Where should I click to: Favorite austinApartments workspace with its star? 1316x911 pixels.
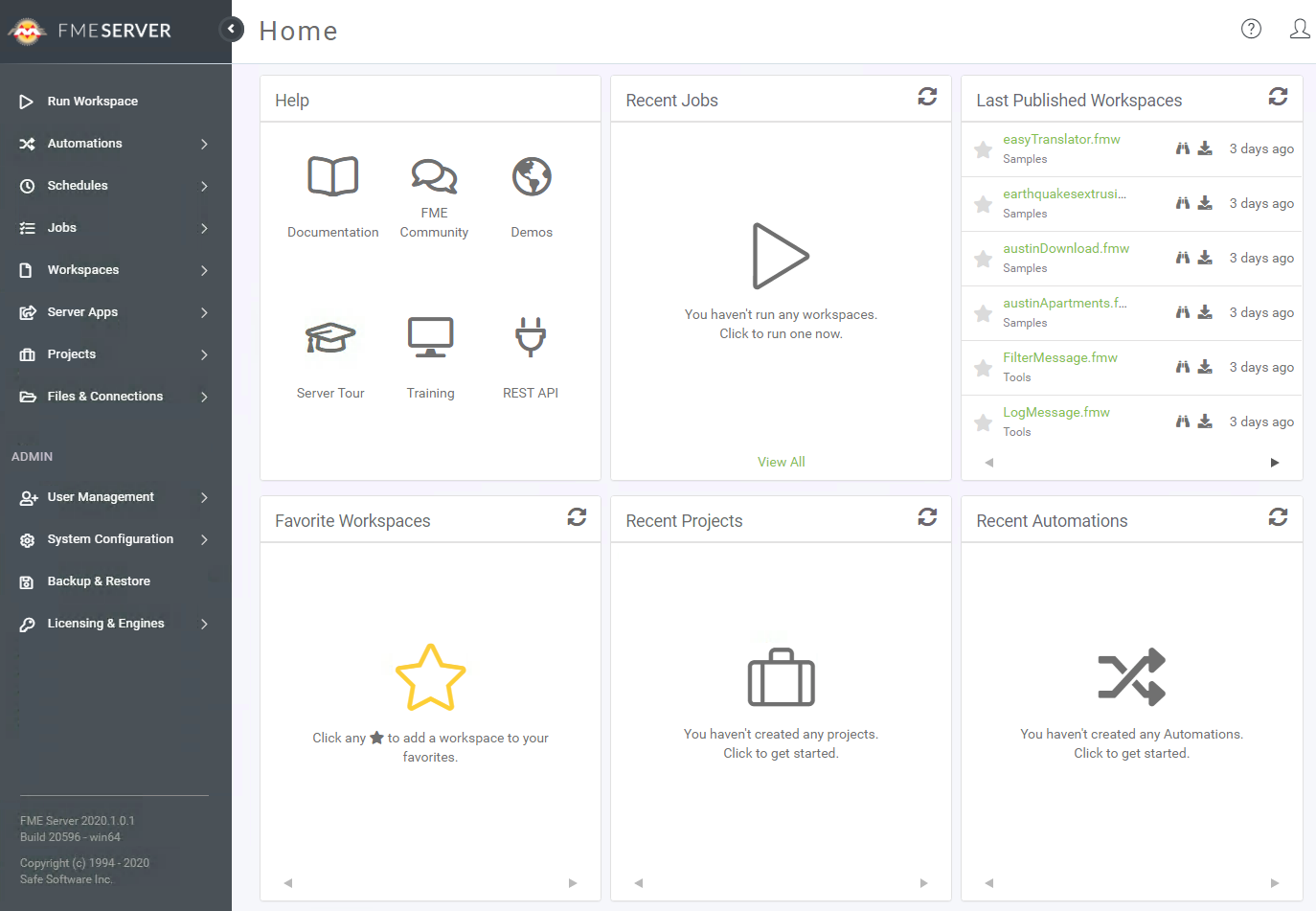[983, 313]
